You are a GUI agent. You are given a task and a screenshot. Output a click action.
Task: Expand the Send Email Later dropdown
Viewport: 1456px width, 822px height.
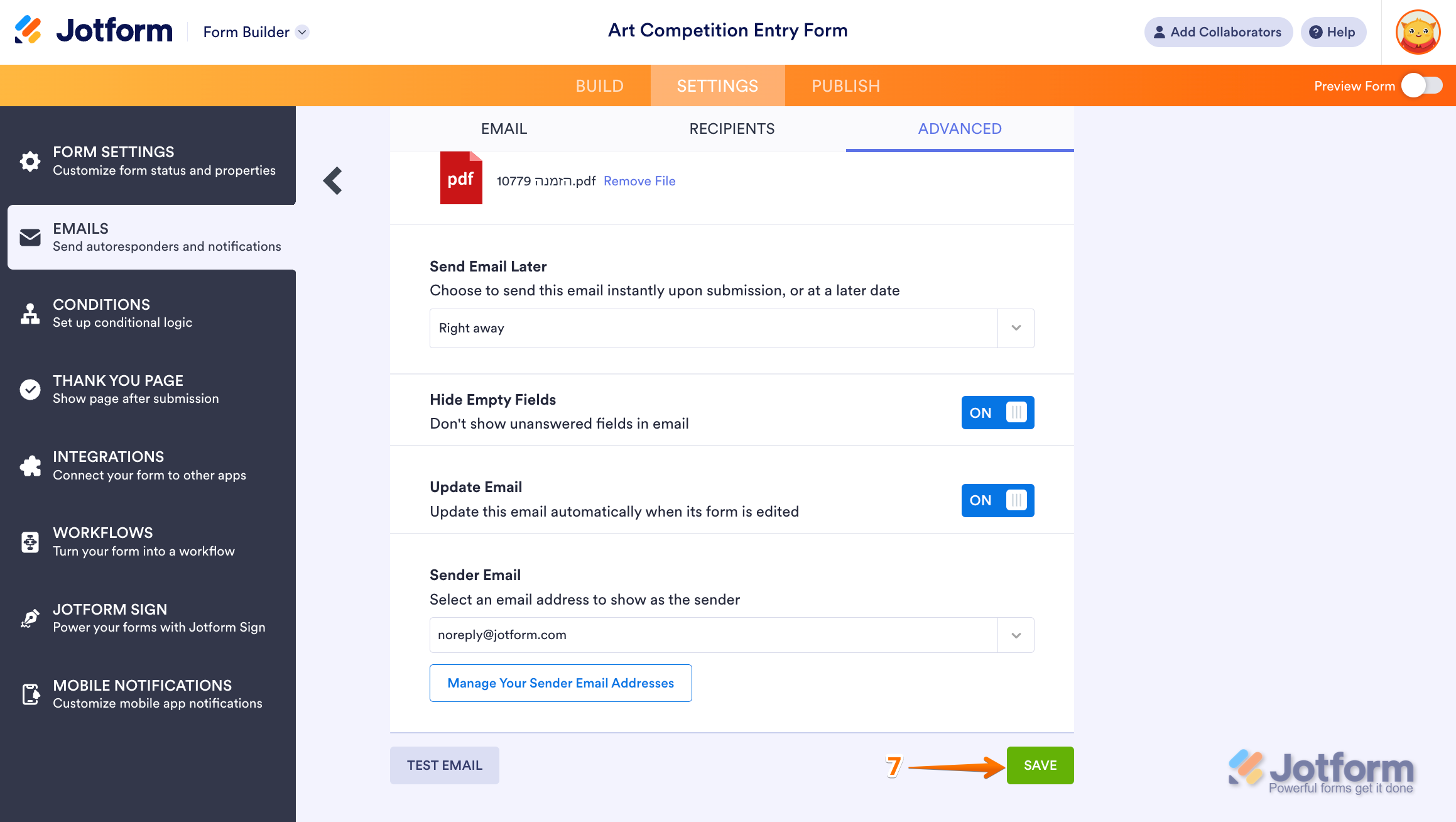(x=1016, y=328)
